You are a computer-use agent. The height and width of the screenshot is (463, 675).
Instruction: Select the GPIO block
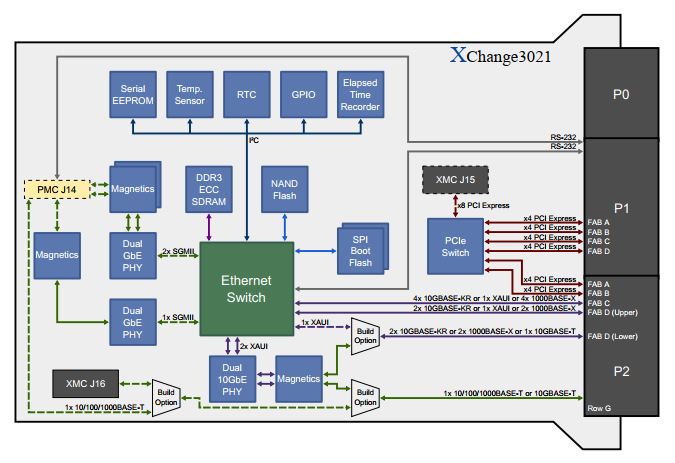tap(303, 95)
